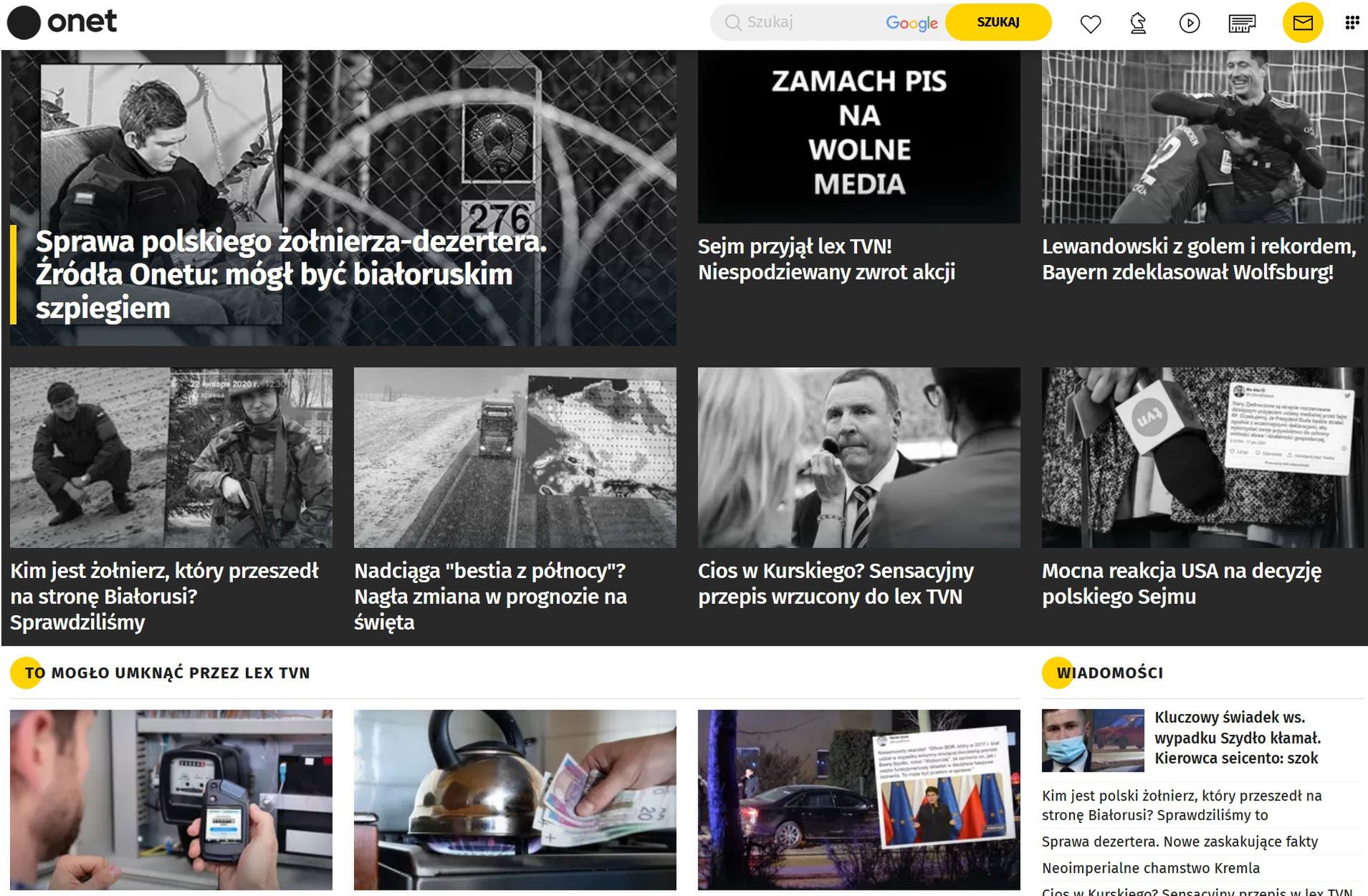Click the chess knight games icon

coord(1138,24)
